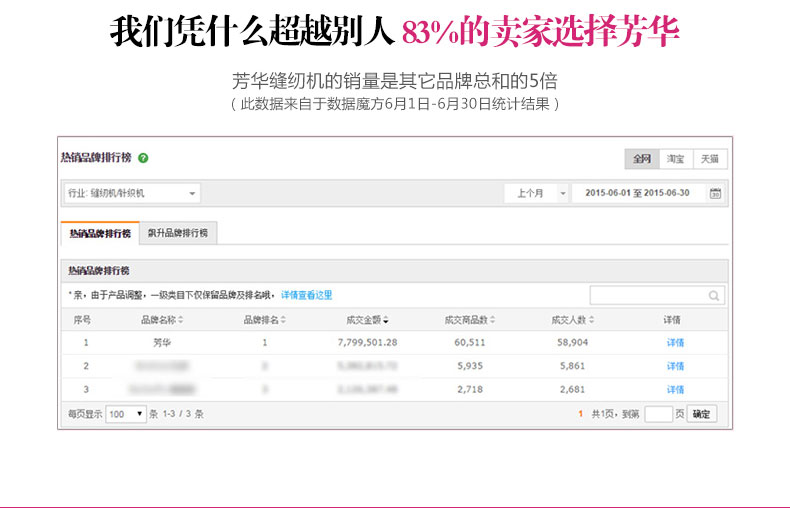Focus the page number input box
This screenshot has width=790, height=508.
click(659, 414)
